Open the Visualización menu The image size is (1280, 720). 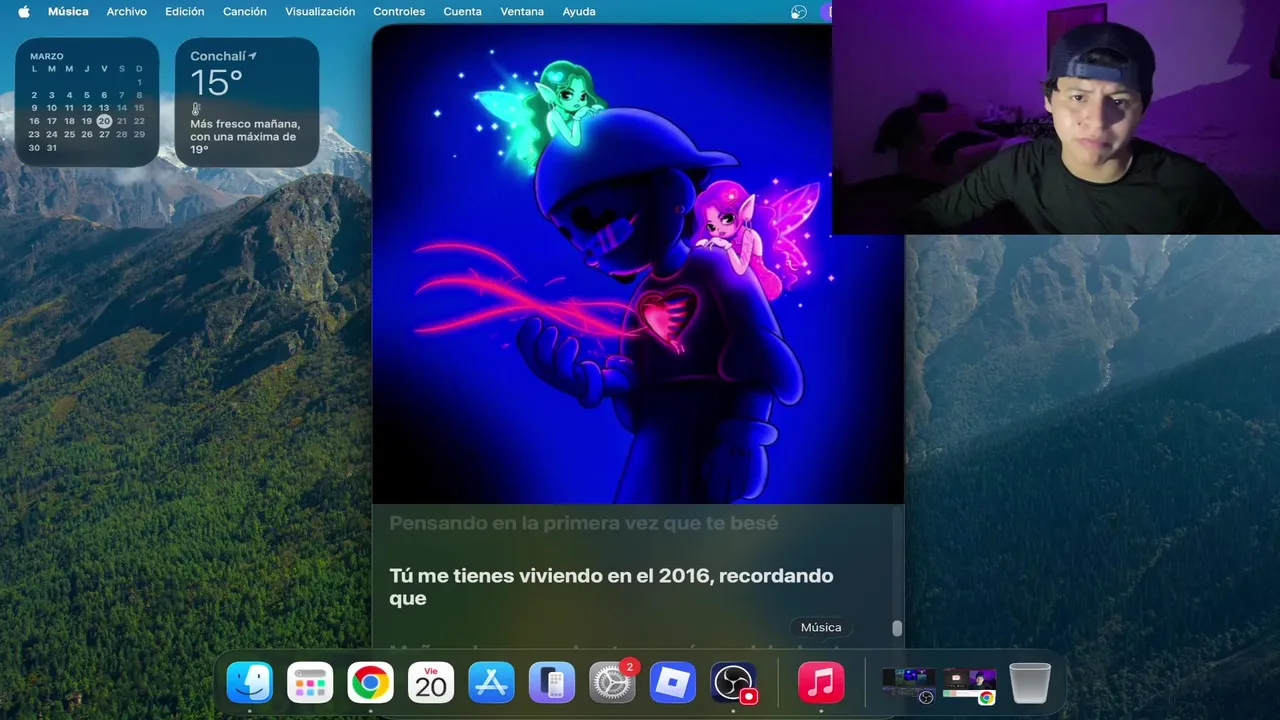pyautogui.click(x=320, y=12)
